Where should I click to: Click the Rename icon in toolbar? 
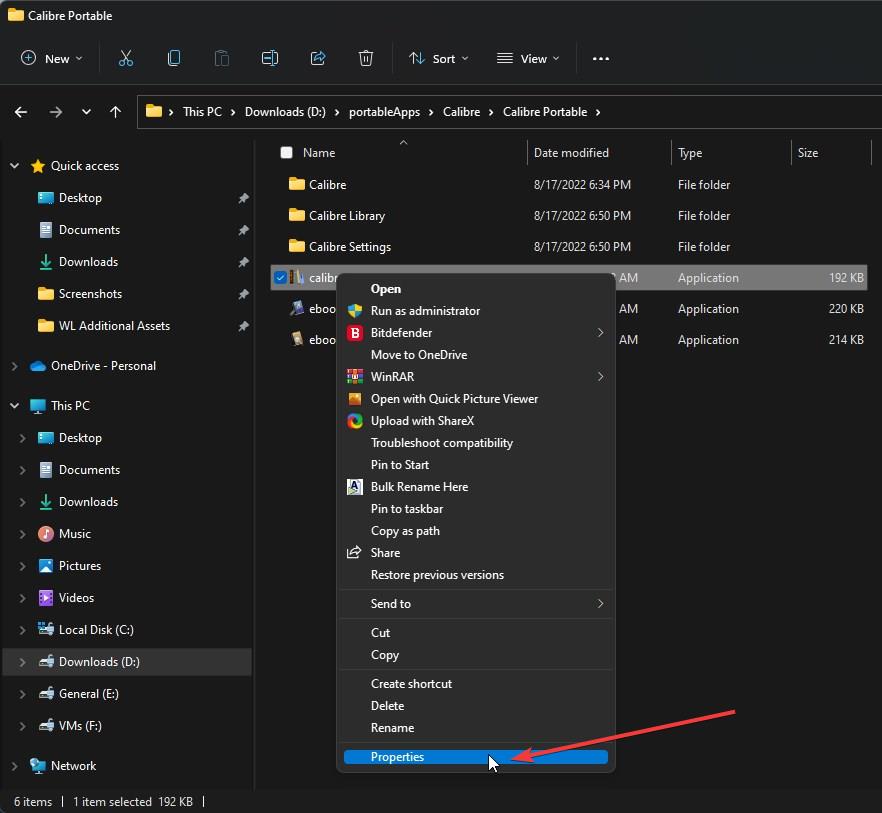tap(270, 59)
